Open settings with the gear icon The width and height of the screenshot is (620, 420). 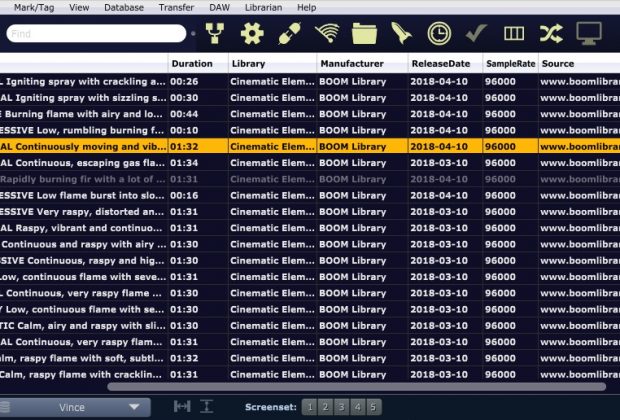[x=251, y=34]
